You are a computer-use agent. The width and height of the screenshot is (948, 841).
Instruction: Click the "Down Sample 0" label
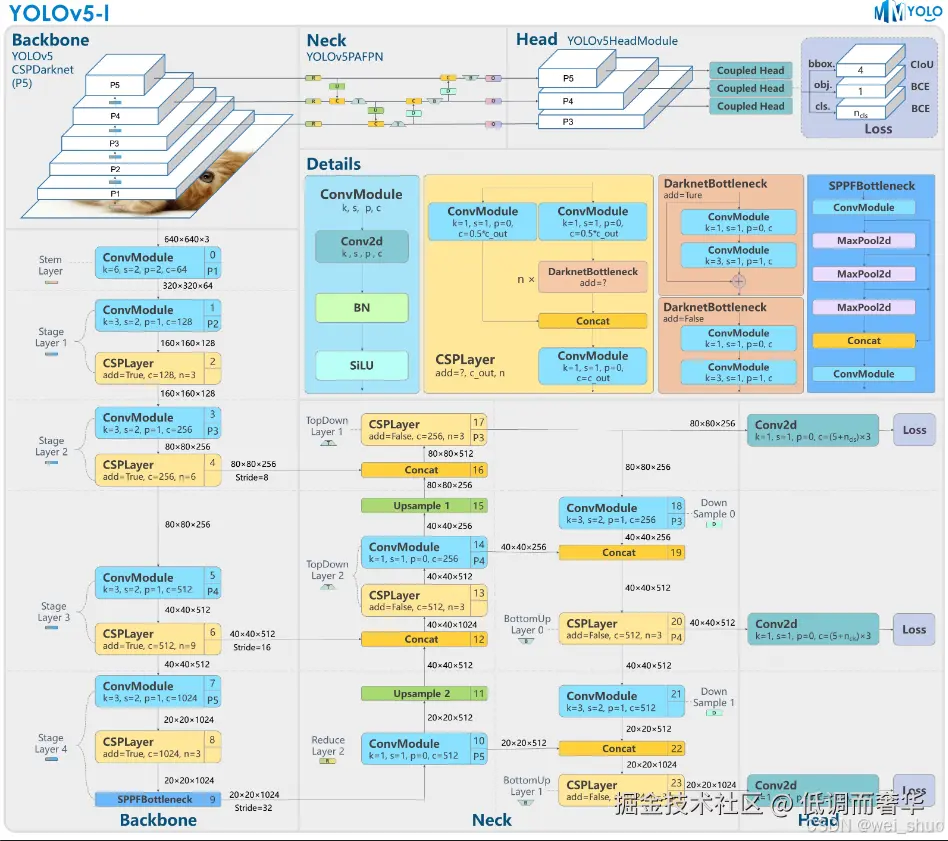713,508
